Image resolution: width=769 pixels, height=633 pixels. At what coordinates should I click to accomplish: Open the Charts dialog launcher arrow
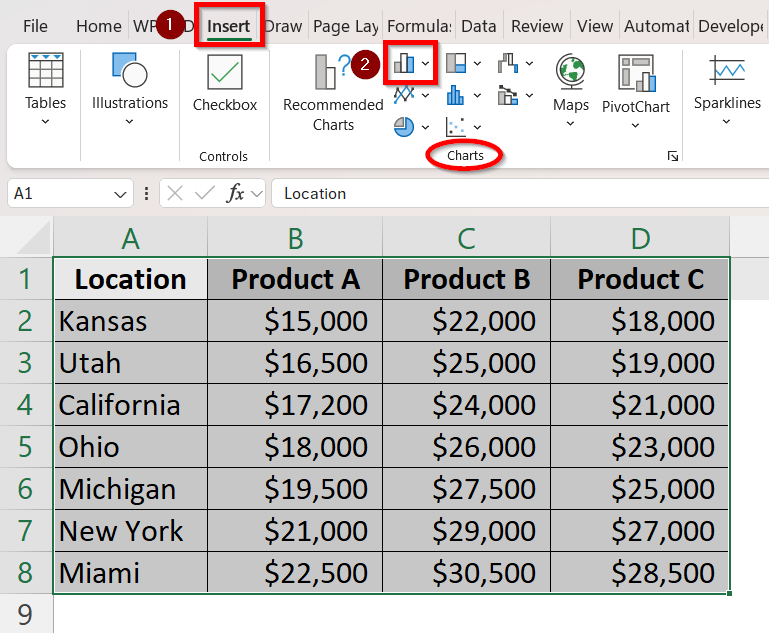click(x=673, y=156)
